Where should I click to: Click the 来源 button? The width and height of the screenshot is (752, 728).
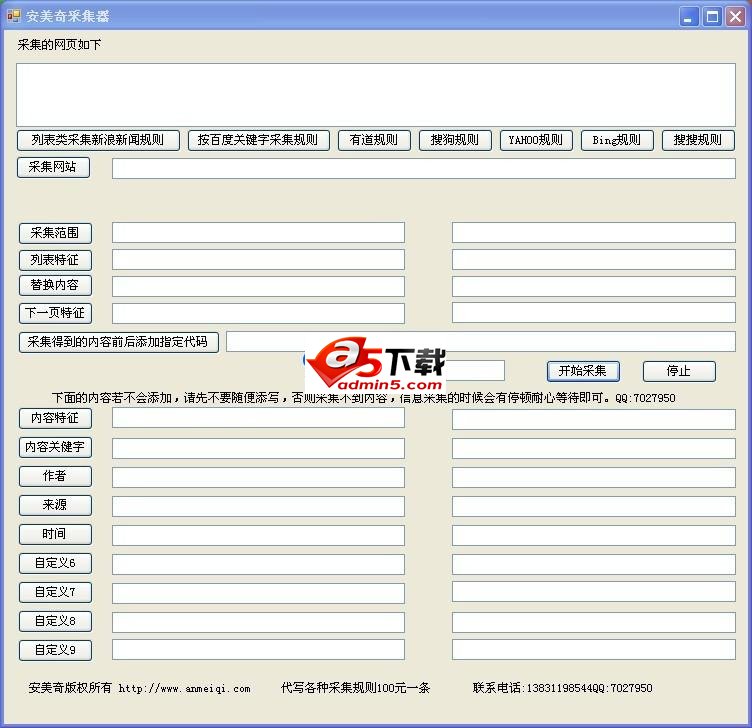coord(55,505)
